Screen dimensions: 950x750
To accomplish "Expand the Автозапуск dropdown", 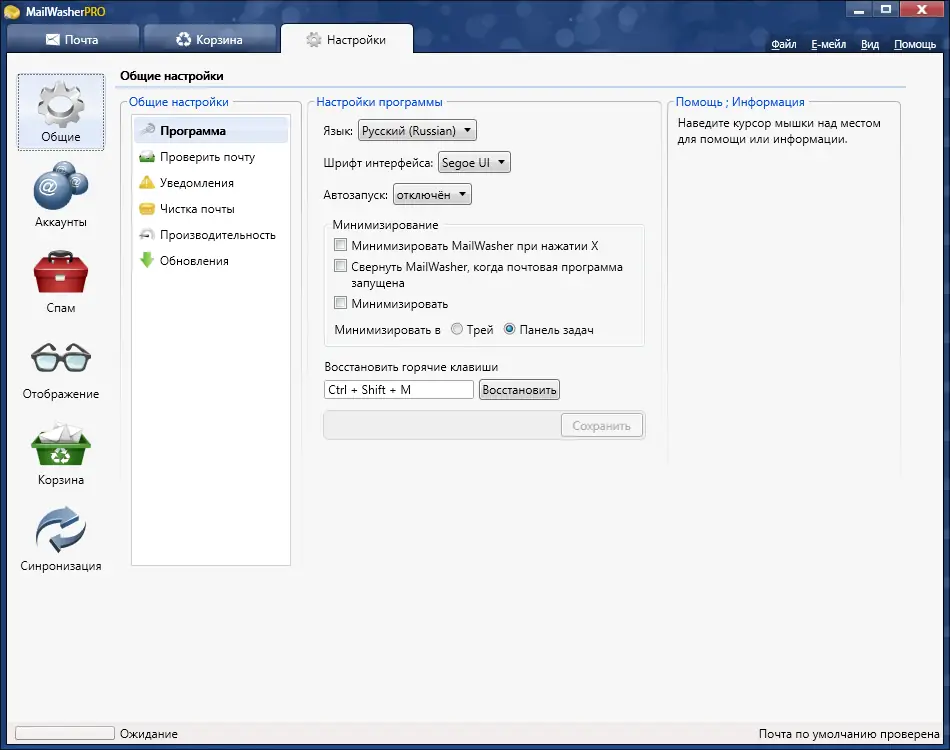I will 432,194.
